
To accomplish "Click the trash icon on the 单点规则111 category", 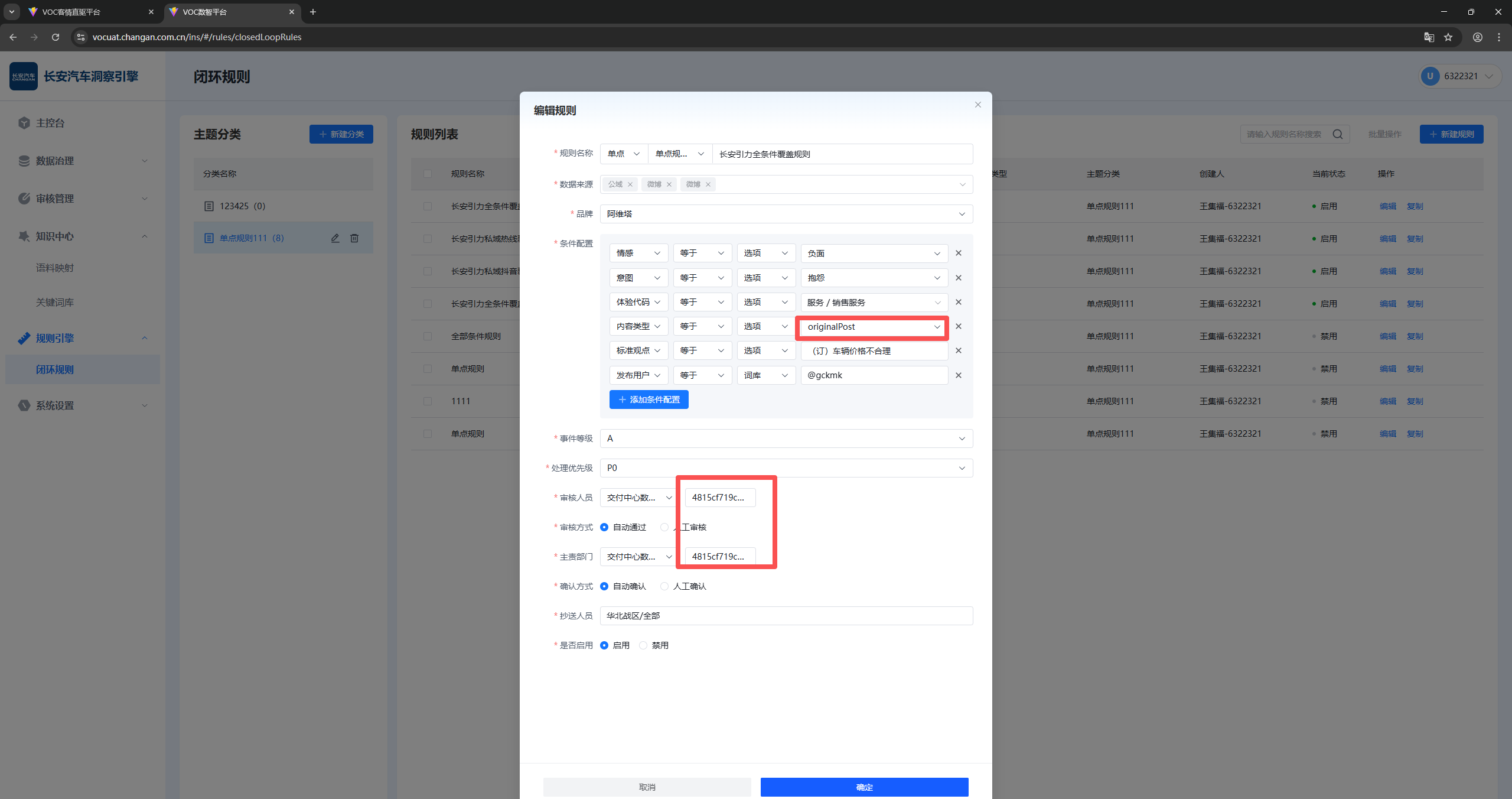I will click(354, 238).
